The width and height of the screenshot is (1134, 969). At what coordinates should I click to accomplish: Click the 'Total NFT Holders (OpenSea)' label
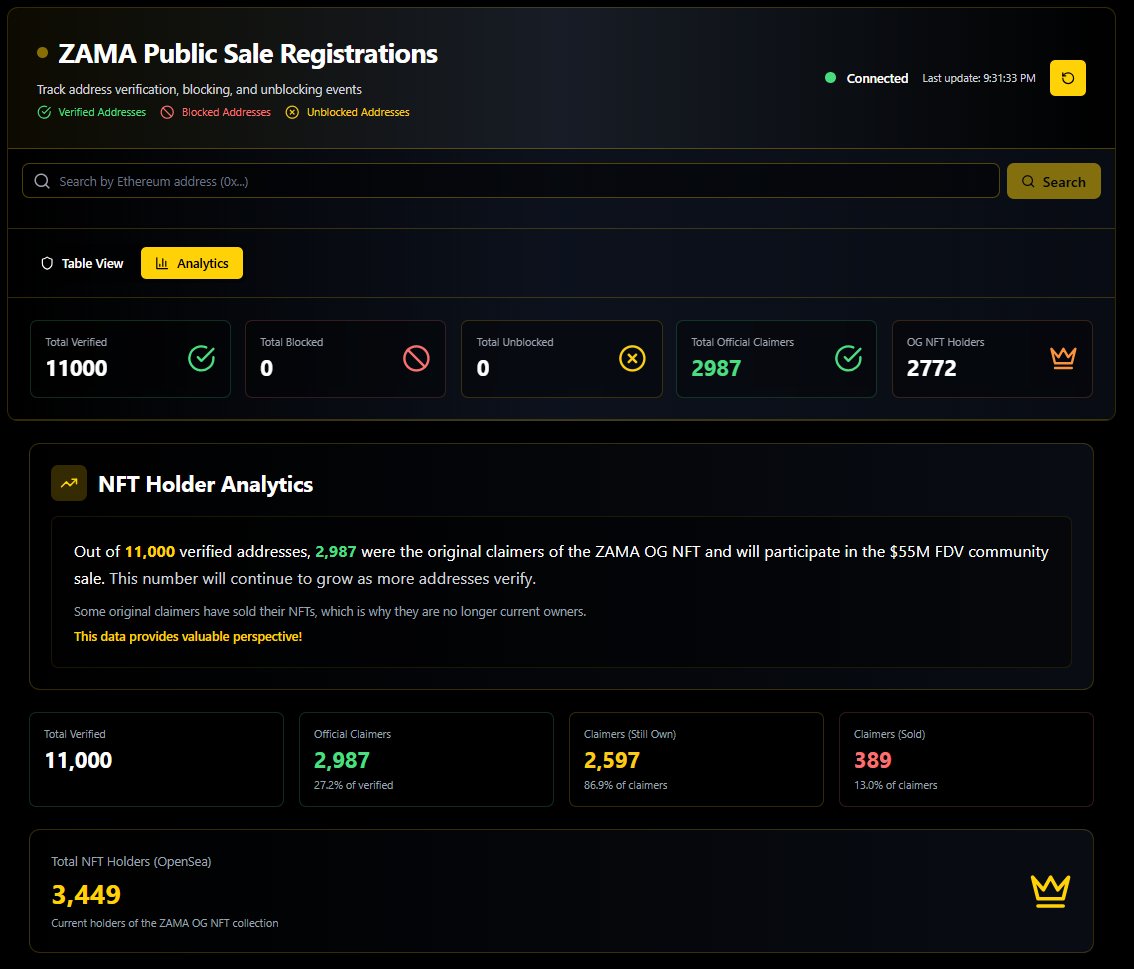[131, 861]
